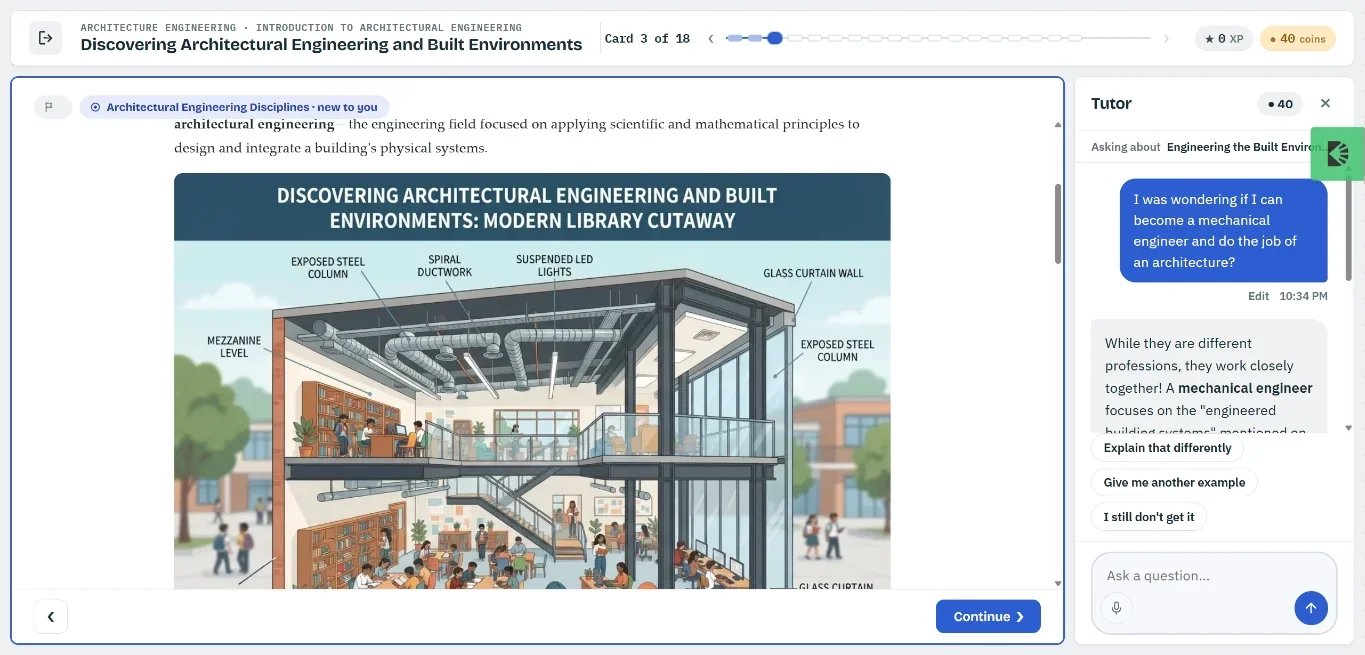Select the 'Explain that differently' suggestion

point(1167,448)
